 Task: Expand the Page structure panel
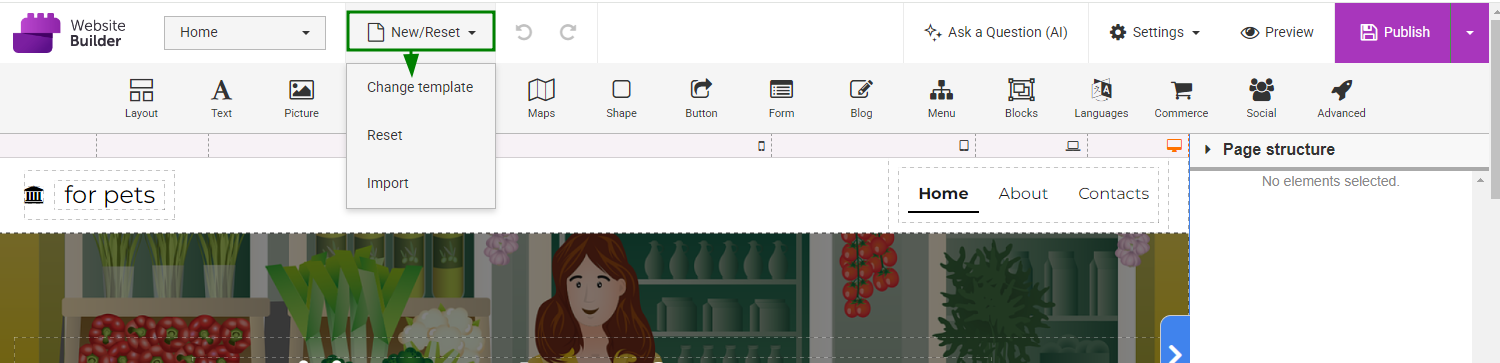(x=1208, y=150)
